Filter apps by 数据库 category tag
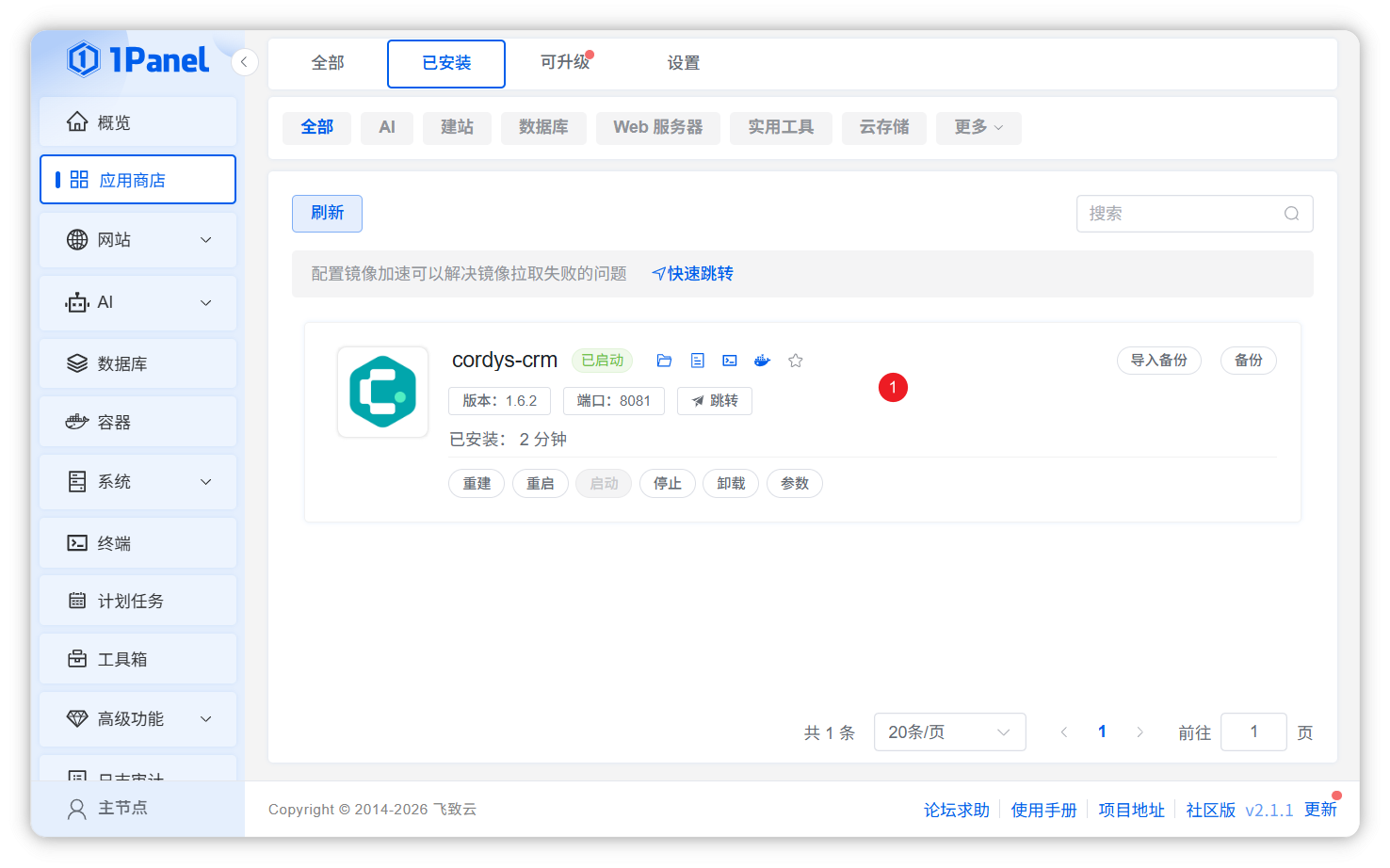Viewport: 1390px width, 868px height. click(543, 128)
